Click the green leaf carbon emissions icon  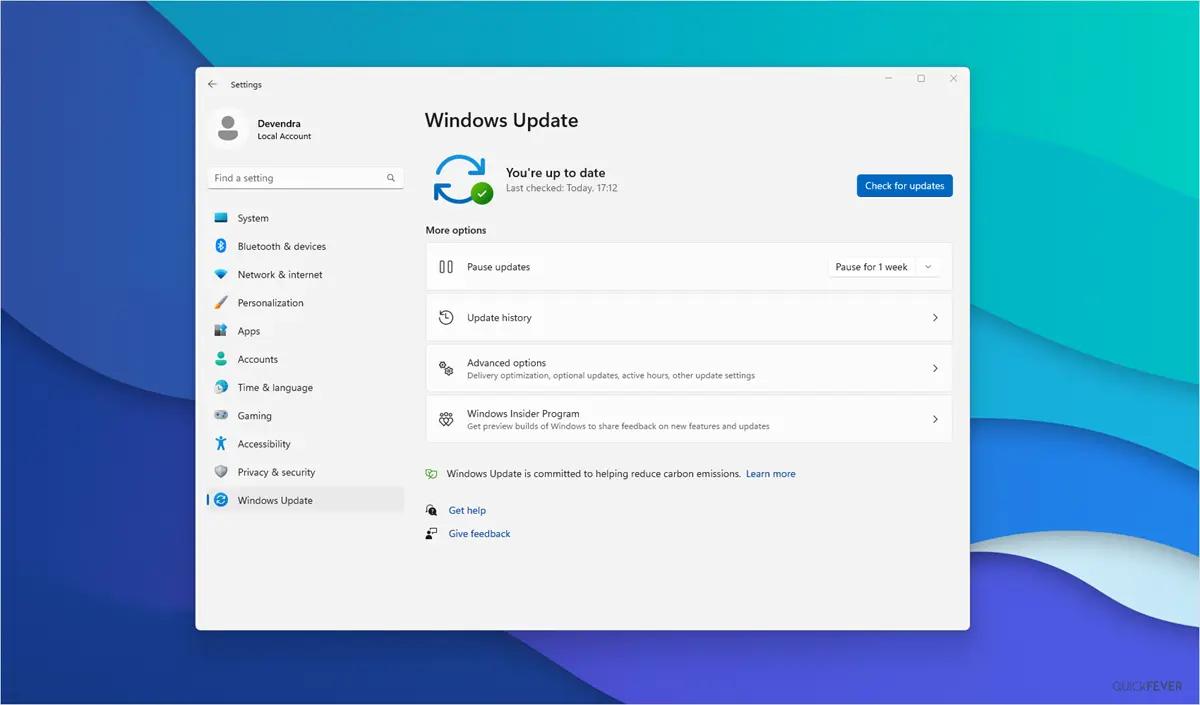(431, 474)
